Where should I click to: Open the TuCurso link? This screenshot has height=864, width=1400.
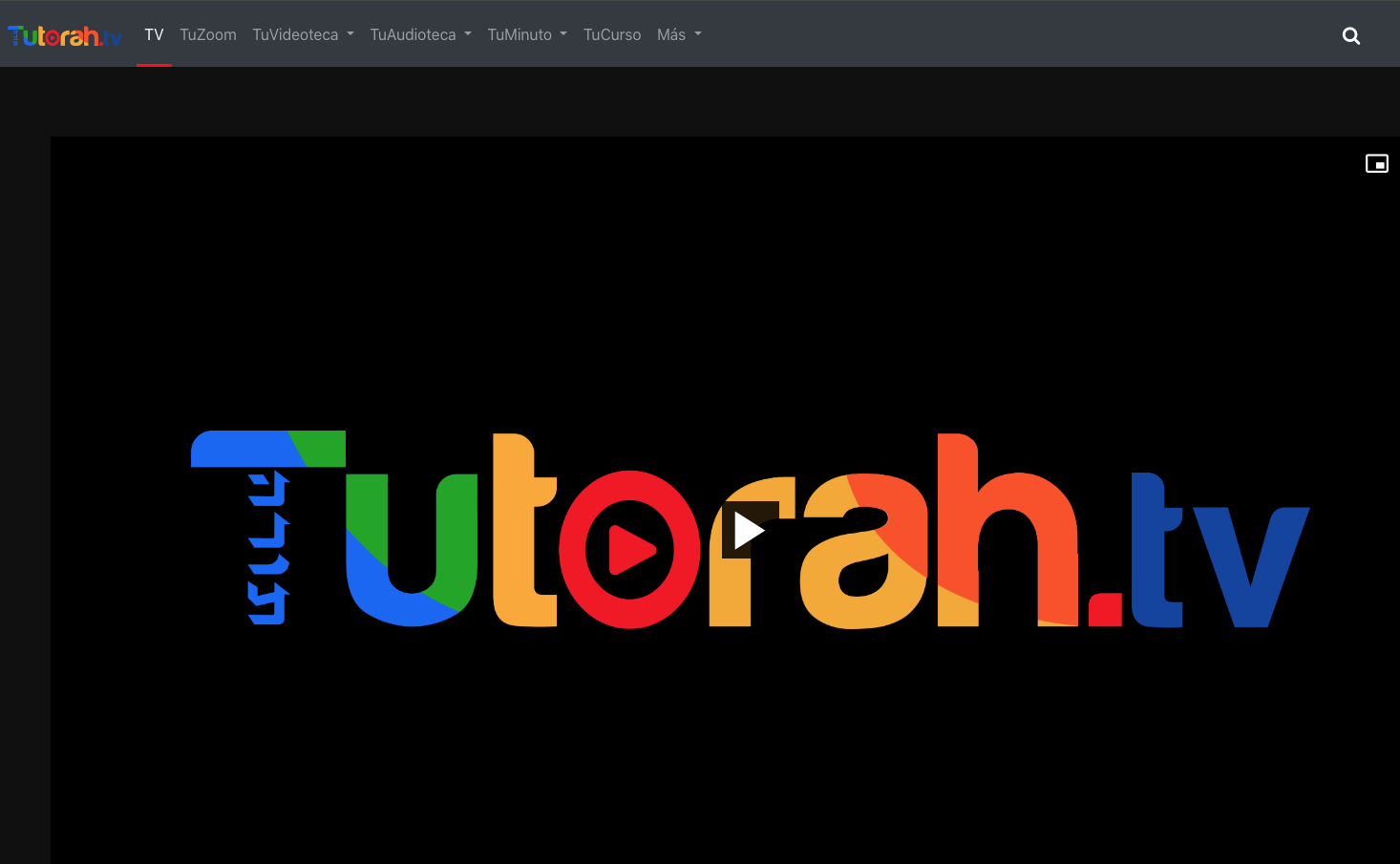pos(612,34)
